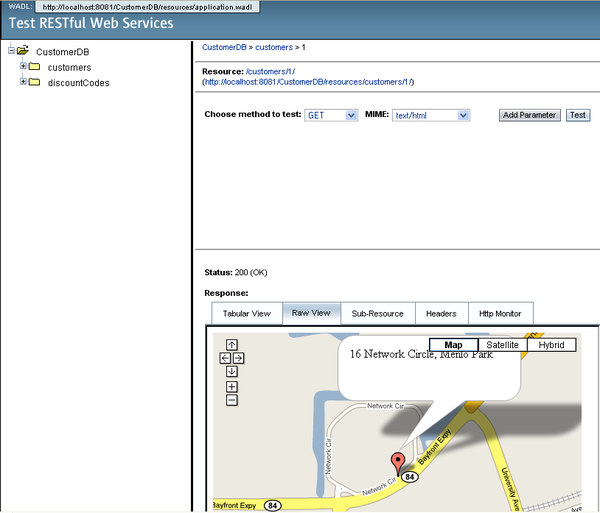The image size is (600, 513).
Task: Click the 16 Network Circle address text
Action: 421,354
